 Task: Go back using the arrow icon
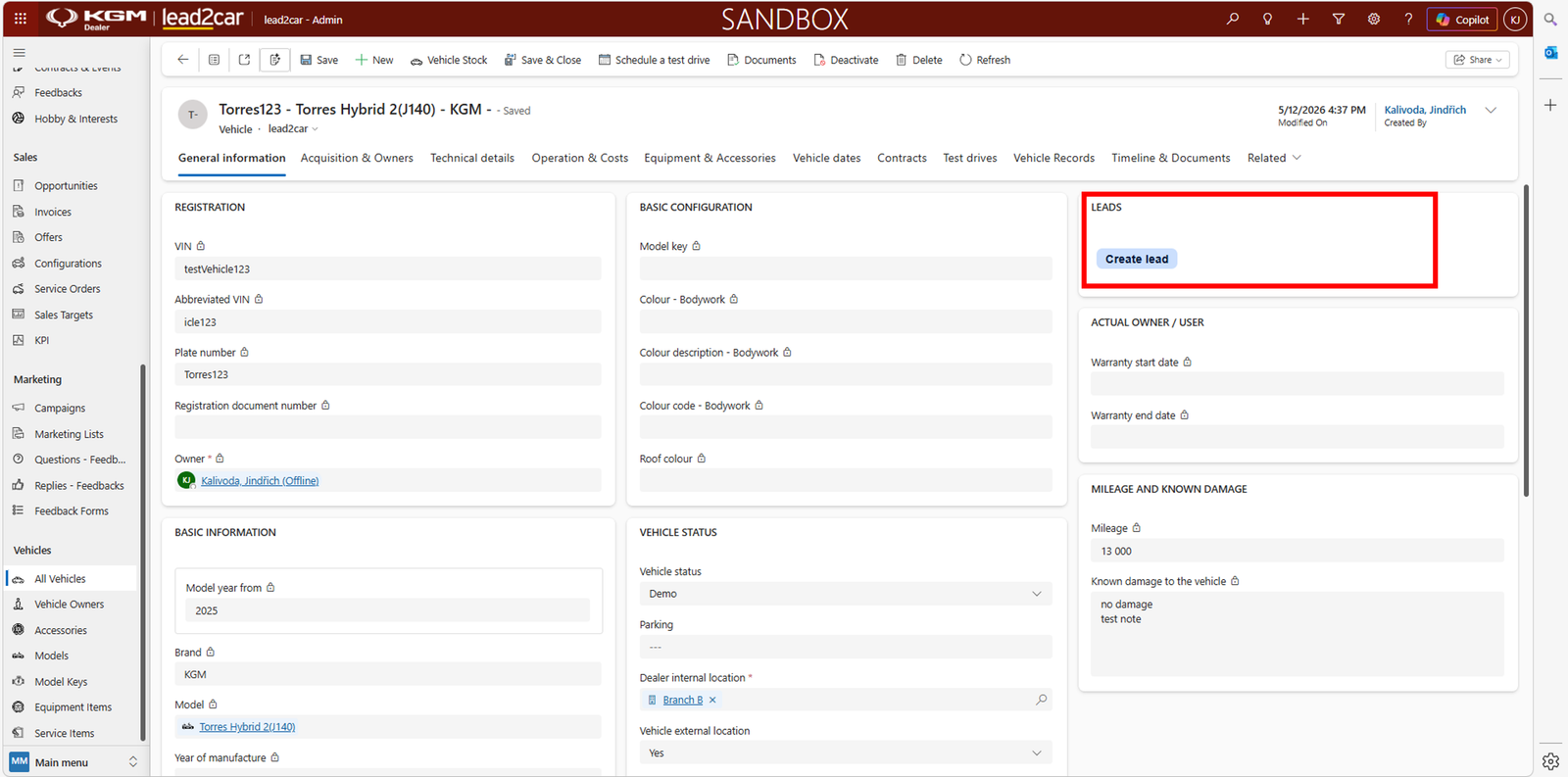(x=183, y=60)
